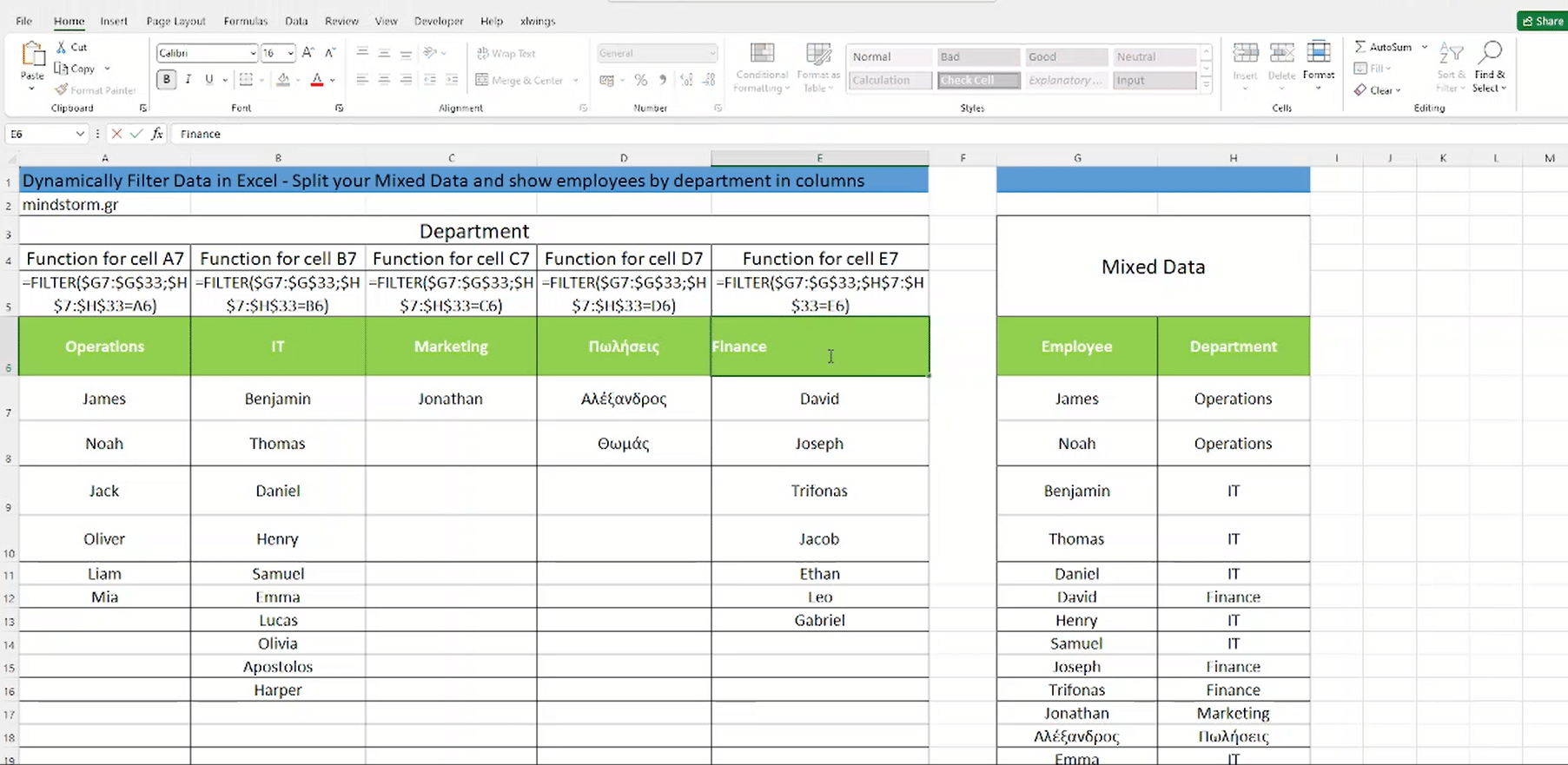This screenshot has width=1568, height=765.
Task: Click the Increase Font Size icon
Action: pos(308,53)
